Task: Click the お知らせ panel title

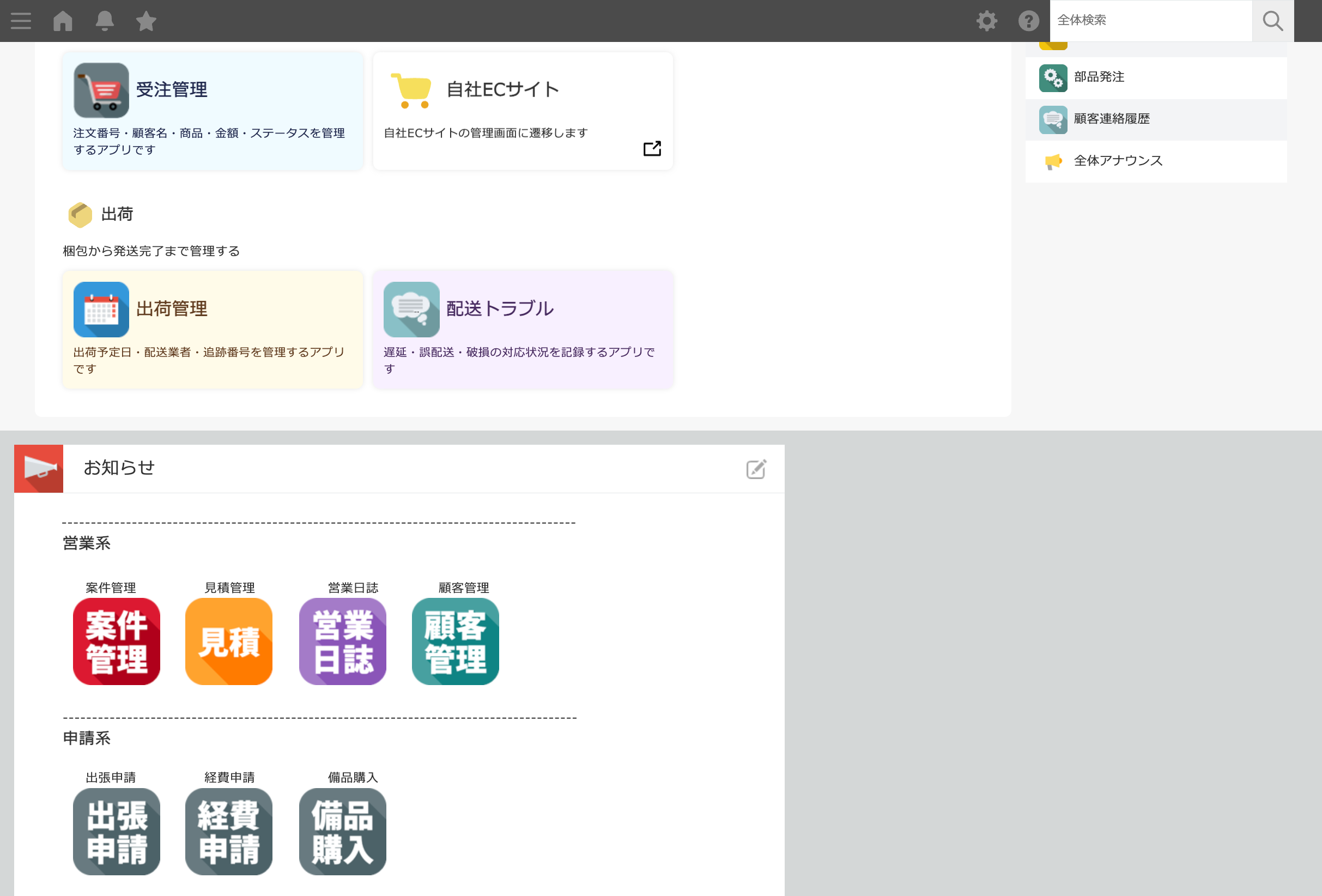Action: (x=119, y=468)
